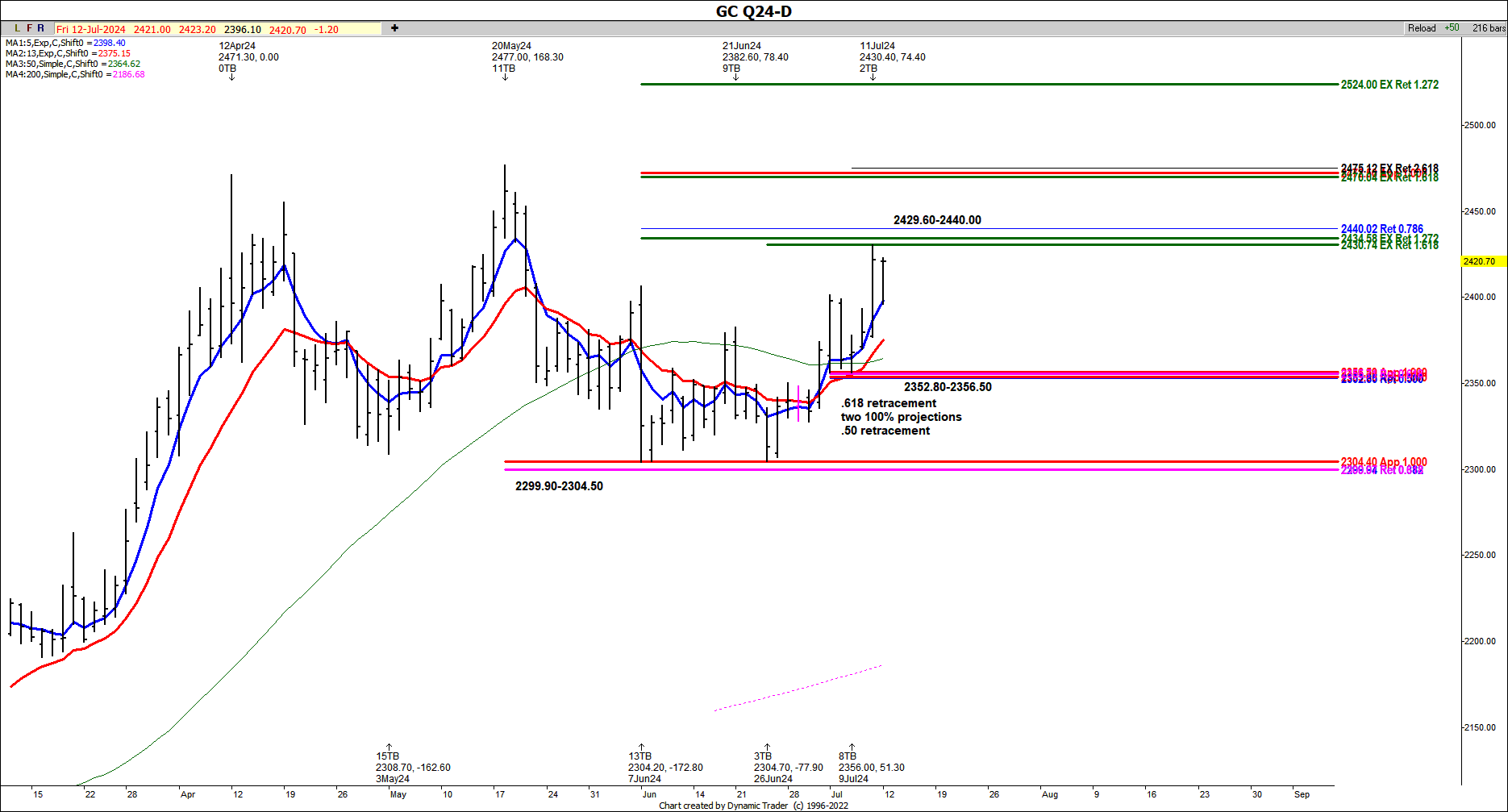
Task: Click the L button in chart toolbar
Action: click(18, 28)
